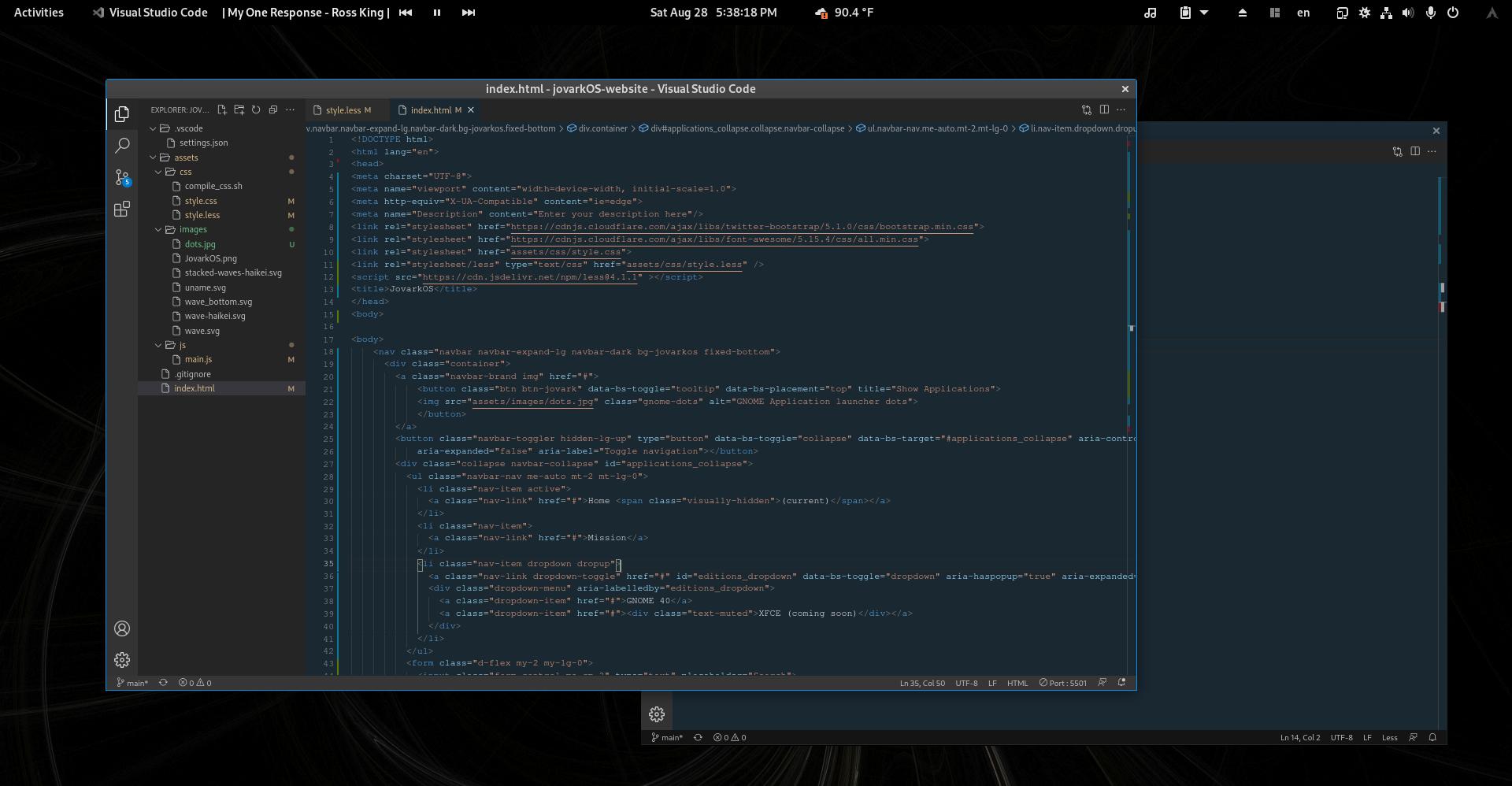Screen dimensions: 1512x786
Task: Change LF end of line in front window
Action: click(992, 683)
